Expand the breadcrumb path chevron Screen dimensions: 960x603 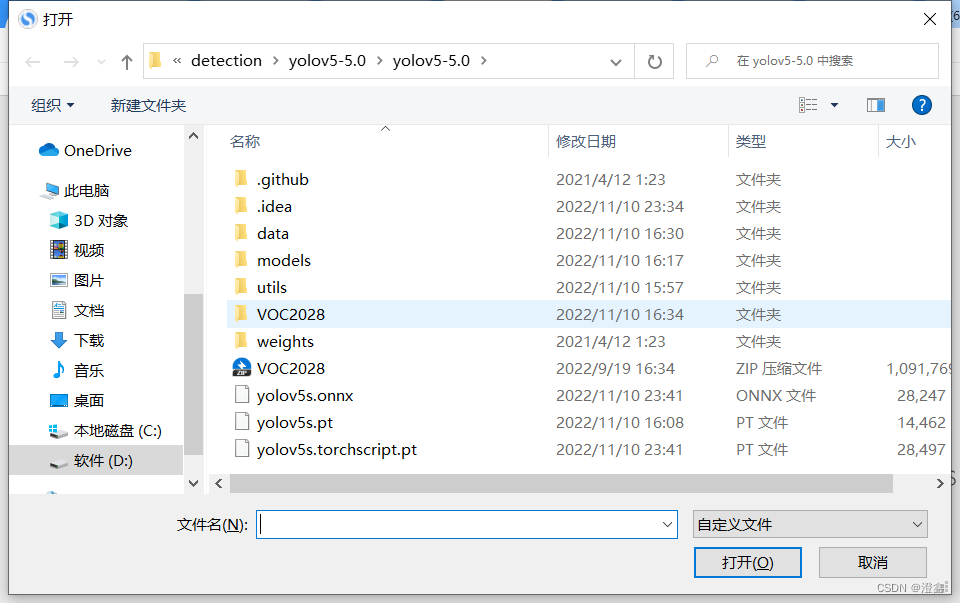coord(616,61)
